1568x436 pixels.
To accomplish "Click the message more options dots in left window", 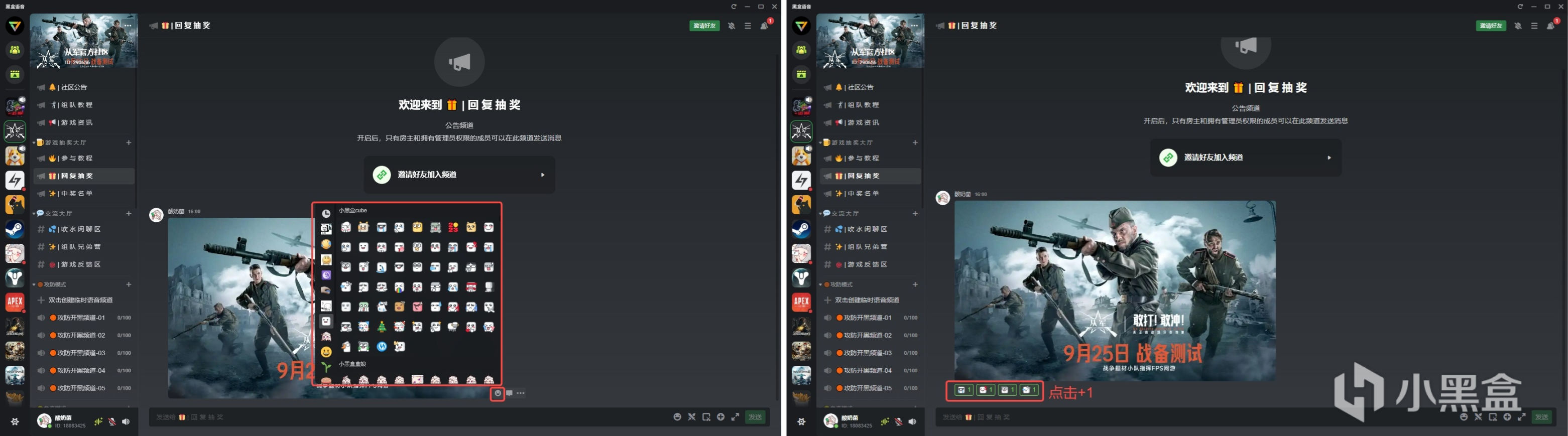I will pyautogui.click(x=521, y=393).
